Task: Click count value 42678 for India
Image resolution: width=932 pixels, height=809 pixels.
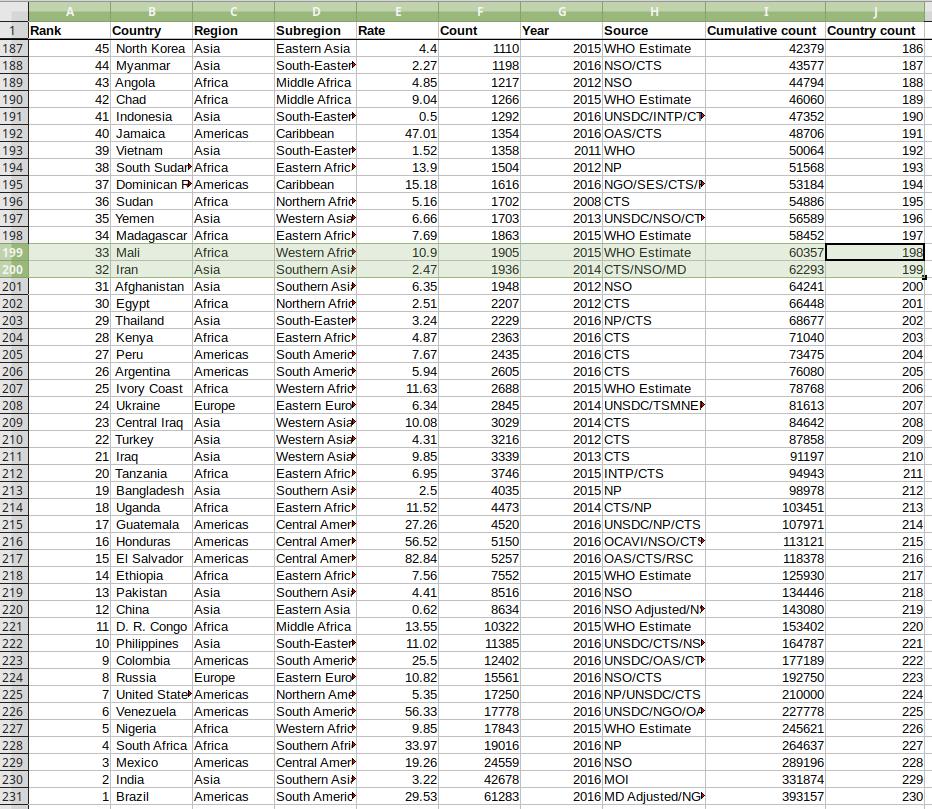Action: point(480,779)
